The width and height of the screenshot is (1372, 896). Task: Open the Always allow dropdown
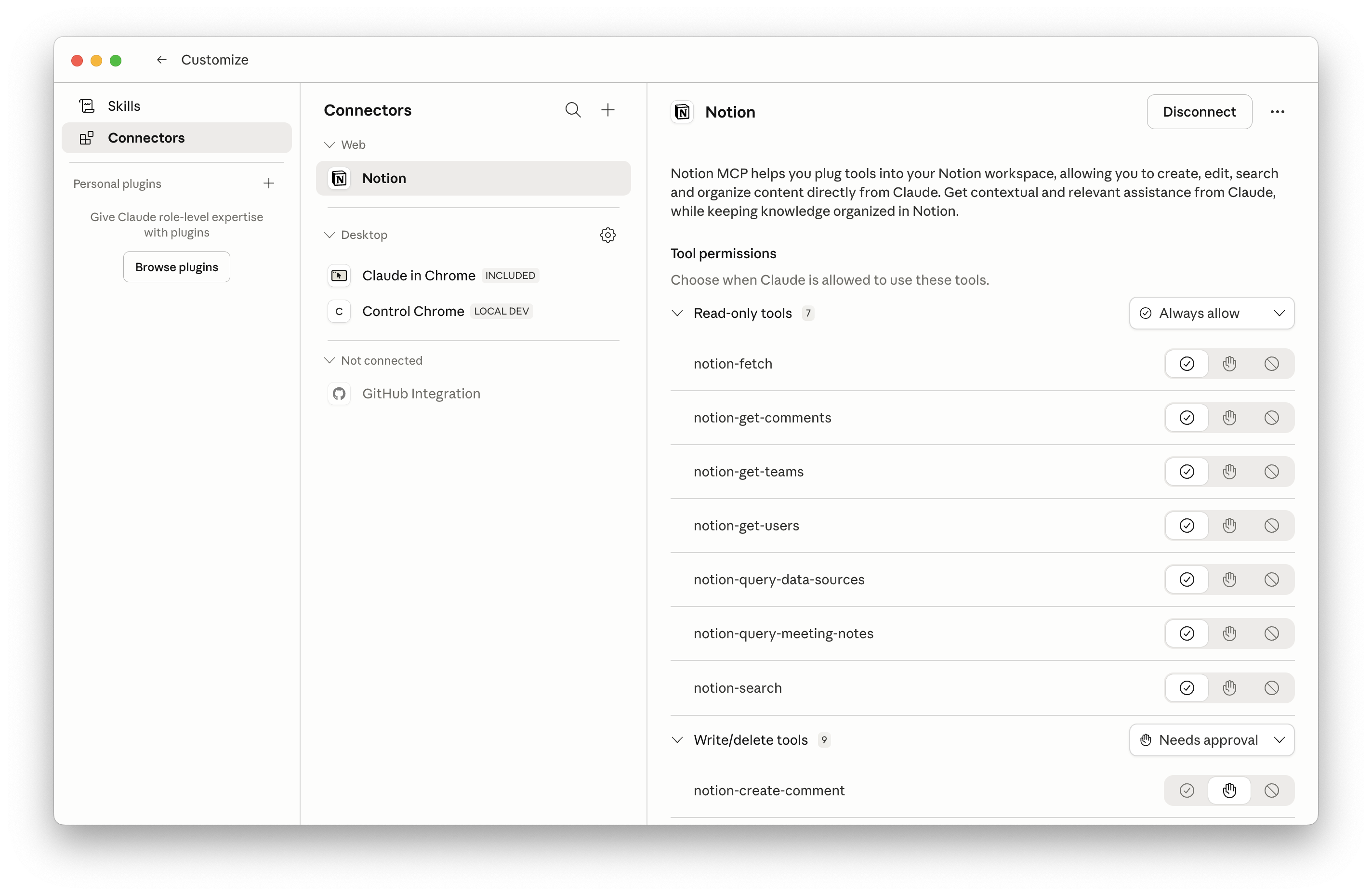click(x=1211, y=313)
